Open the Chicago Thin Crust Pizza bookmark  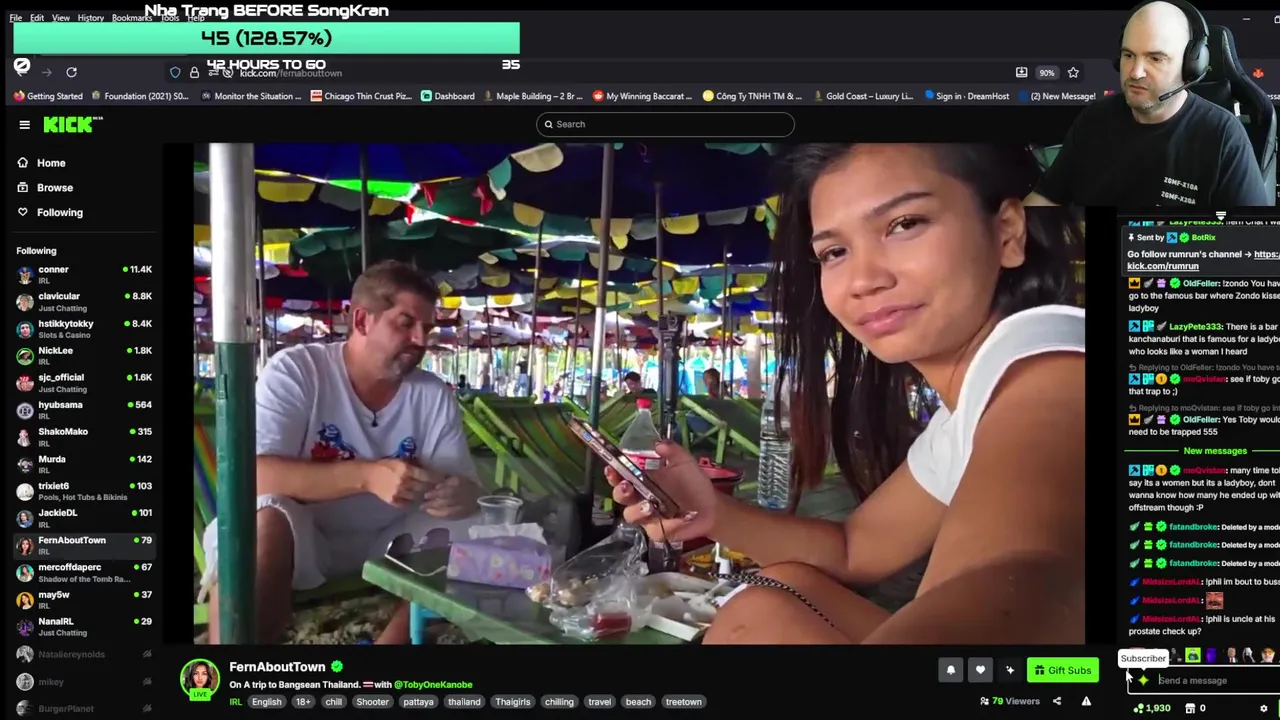pyautogui.click(x=361, y=96)
